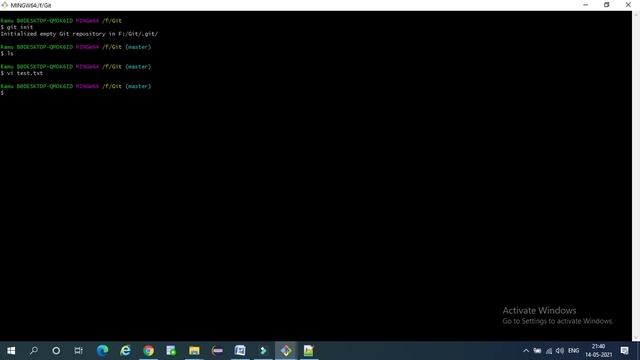Minimize the MINGW64 window
The image size is (640, 360).
click(x=586, y=5)
